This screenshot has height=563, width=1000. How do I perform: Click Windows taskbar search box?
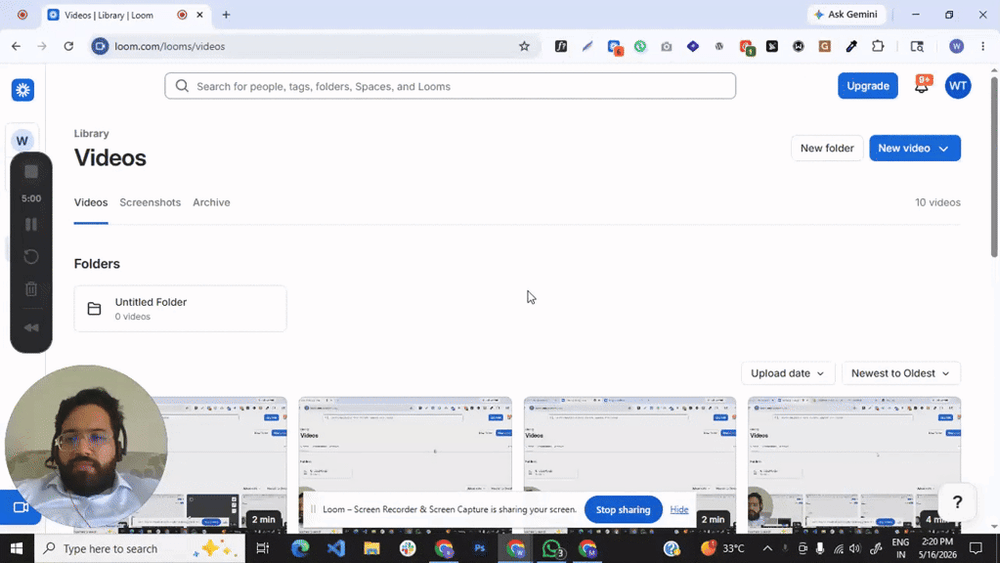tap(139, 548)
